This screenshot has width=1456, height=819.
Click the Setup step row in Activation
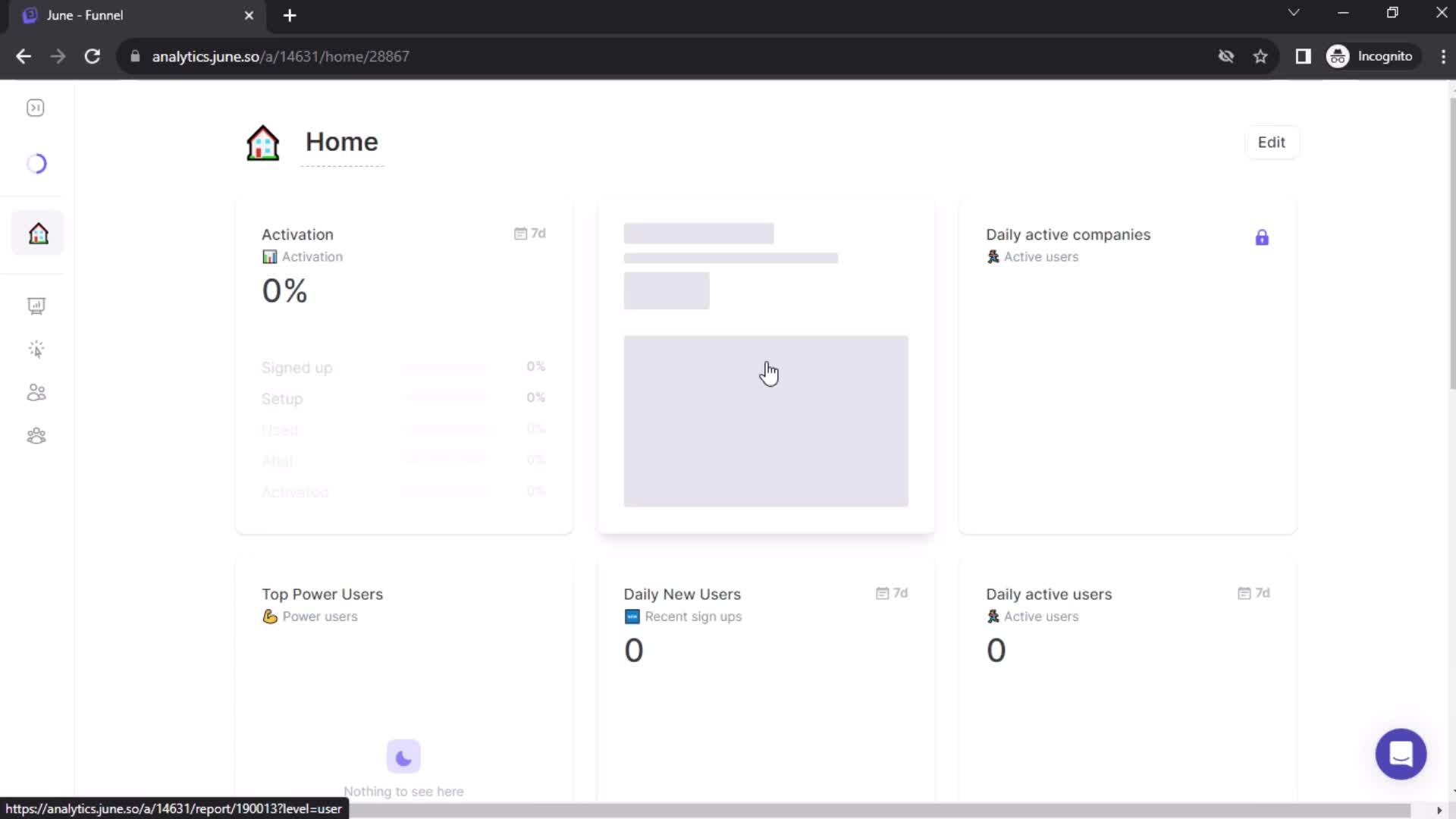401,397
